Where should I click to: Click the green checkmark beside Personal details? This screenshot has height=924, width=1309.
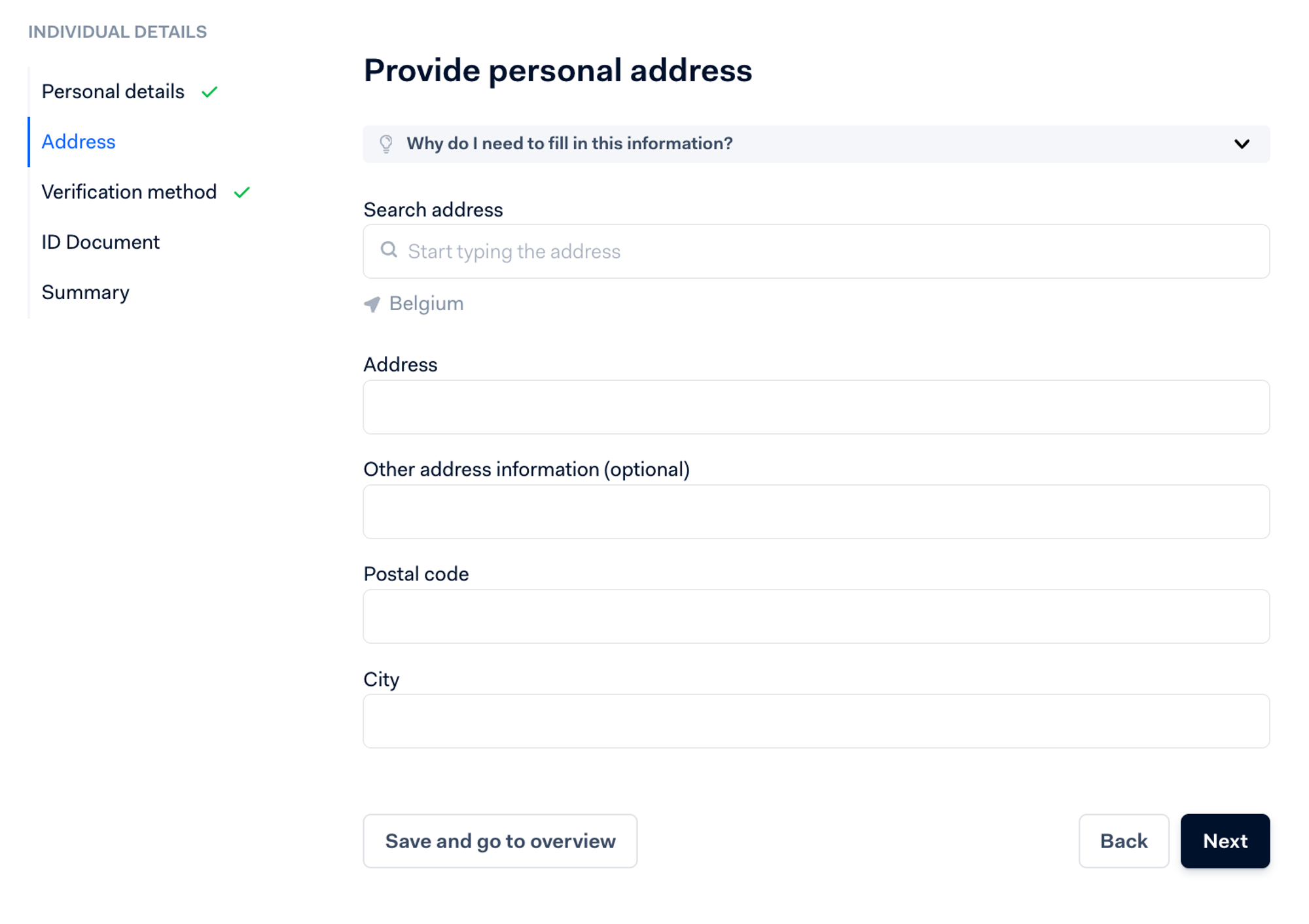point(209,92)
